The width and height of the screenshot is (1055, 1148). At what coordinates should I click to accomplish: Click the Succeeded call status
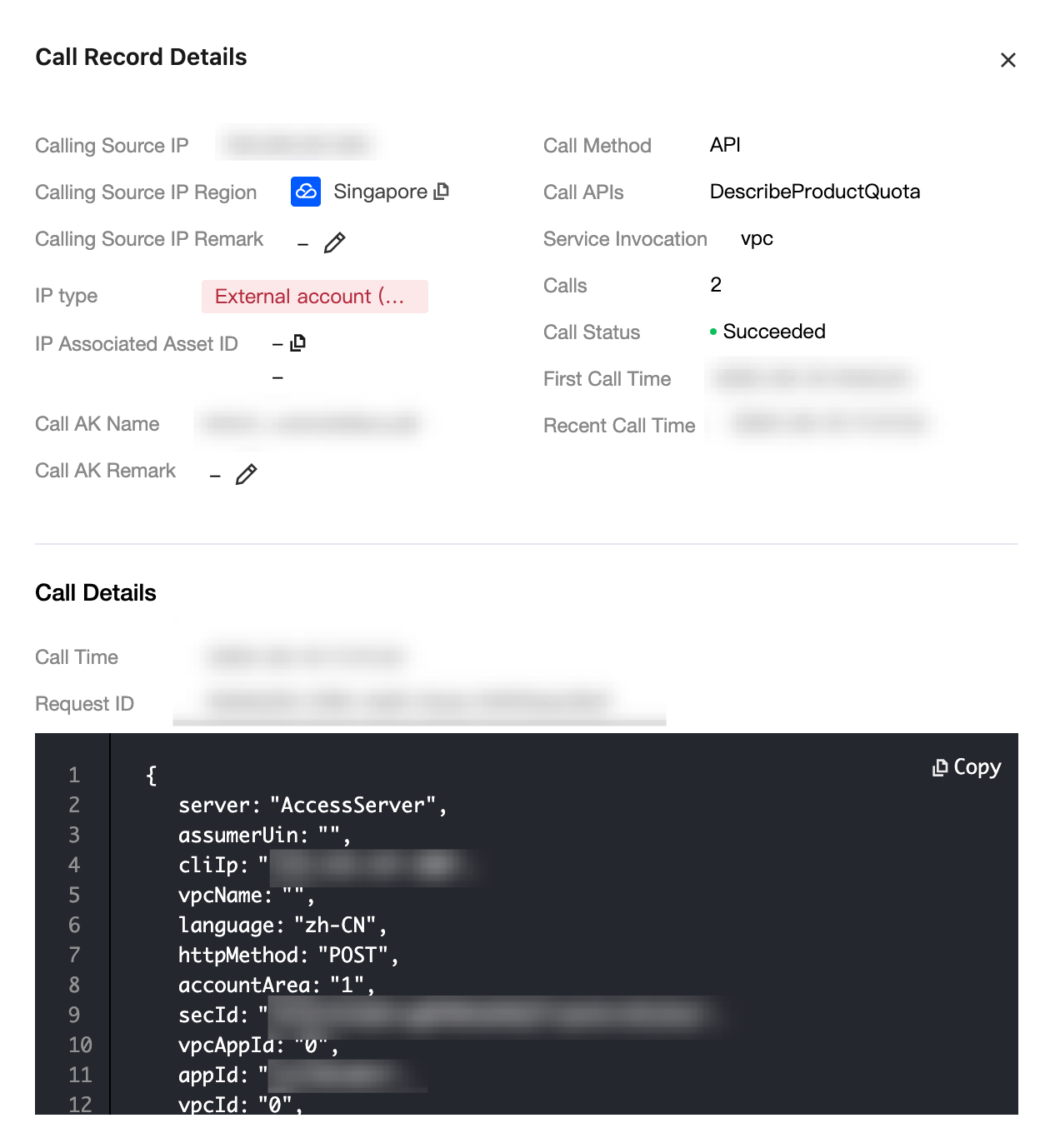tap(773, 332)
